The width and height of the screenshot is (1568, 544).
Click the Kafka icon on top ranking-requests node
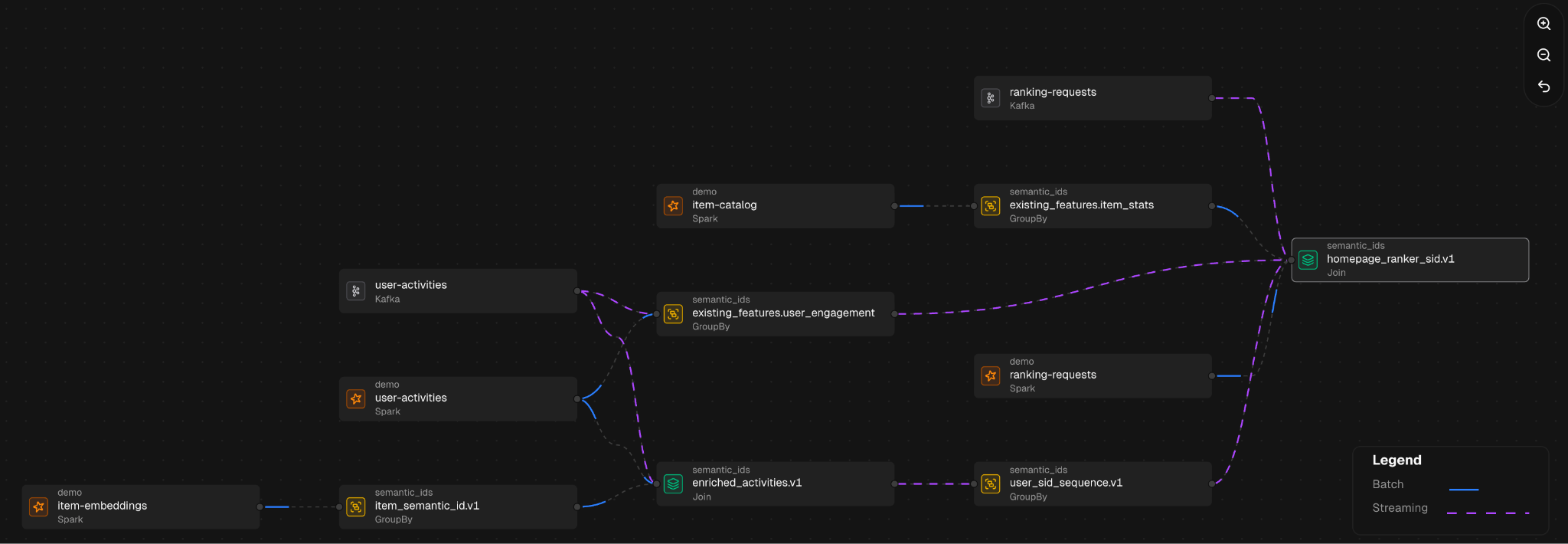click(991, 98)
